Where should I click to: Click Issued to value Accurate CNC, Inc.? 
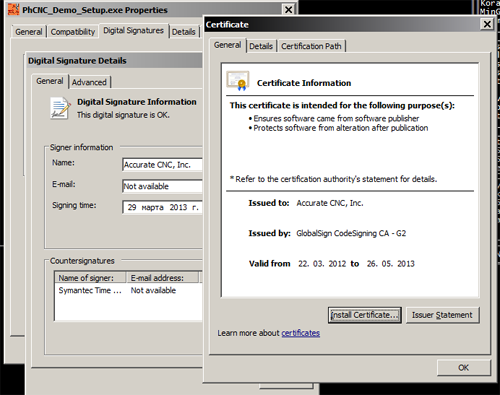coord(330,203)
